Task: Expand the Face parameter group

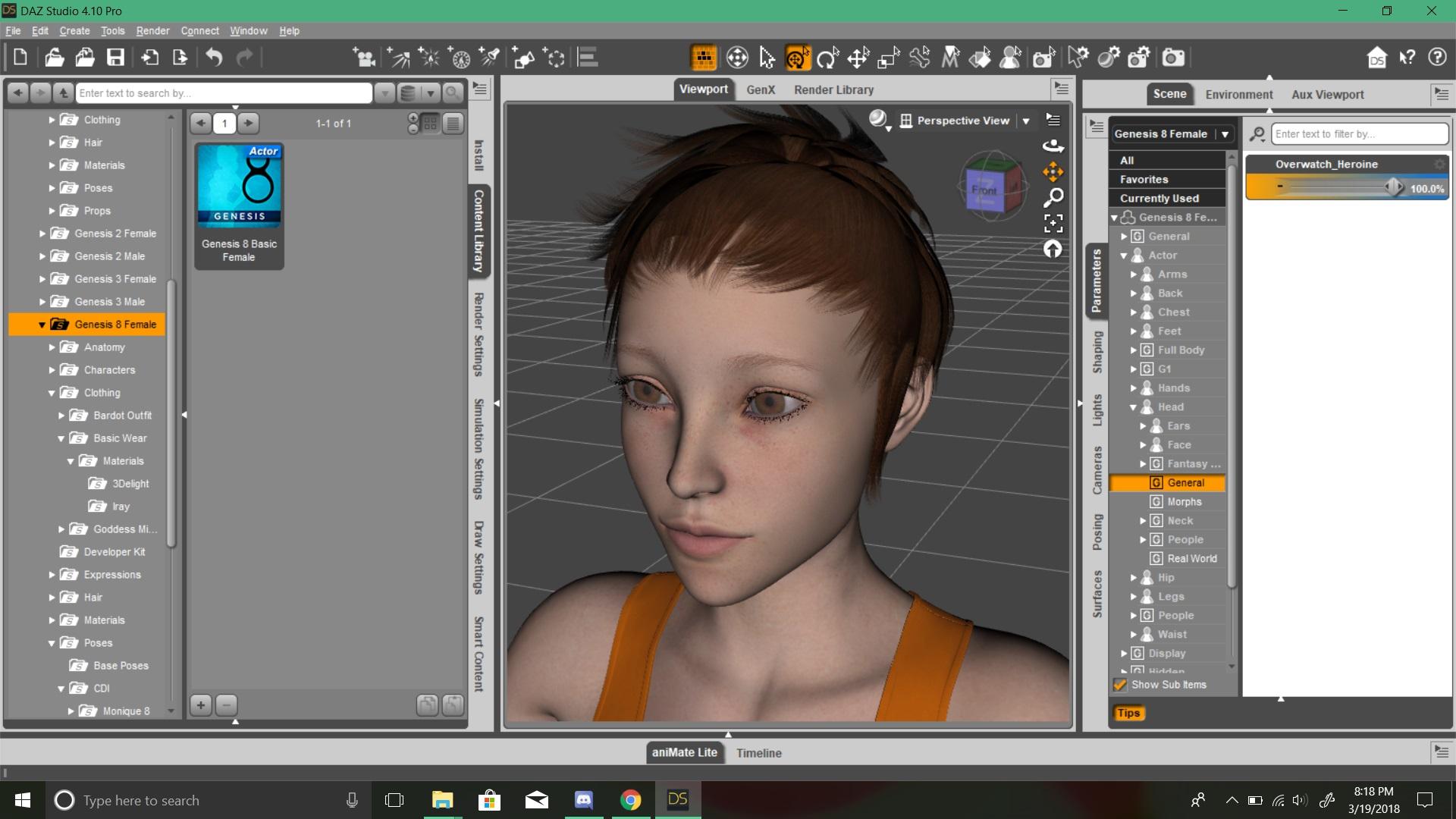Action: (1143, 445)
